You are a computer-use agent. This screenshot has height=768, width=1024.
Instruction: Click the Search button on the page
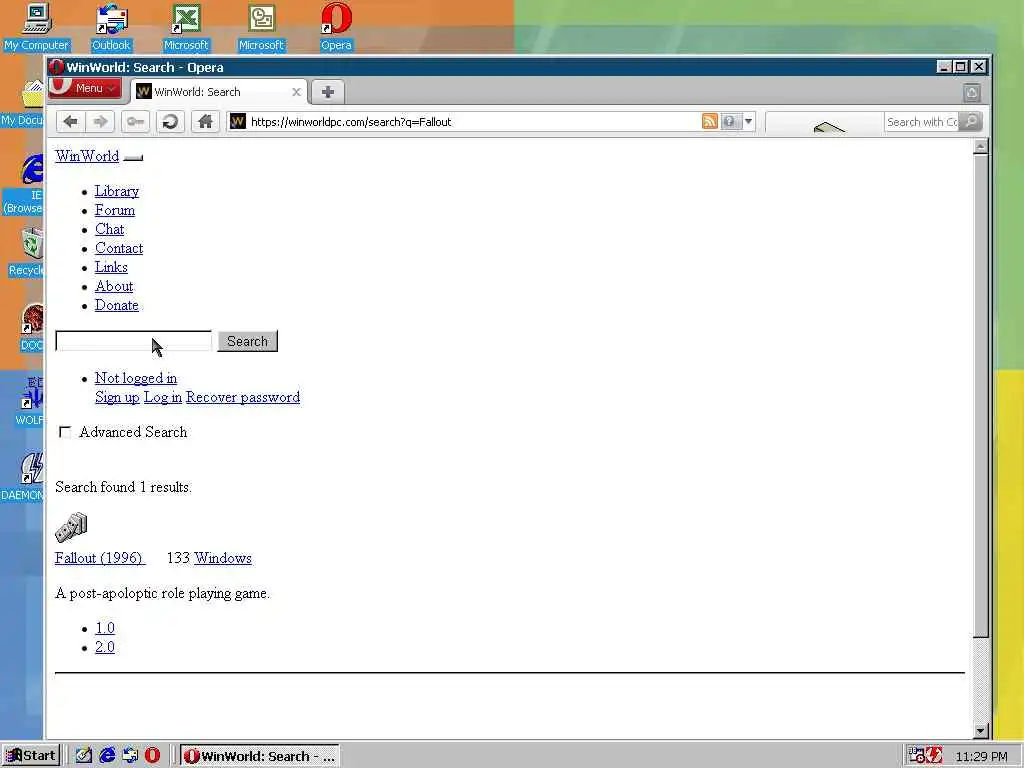(x=248, y=341)
